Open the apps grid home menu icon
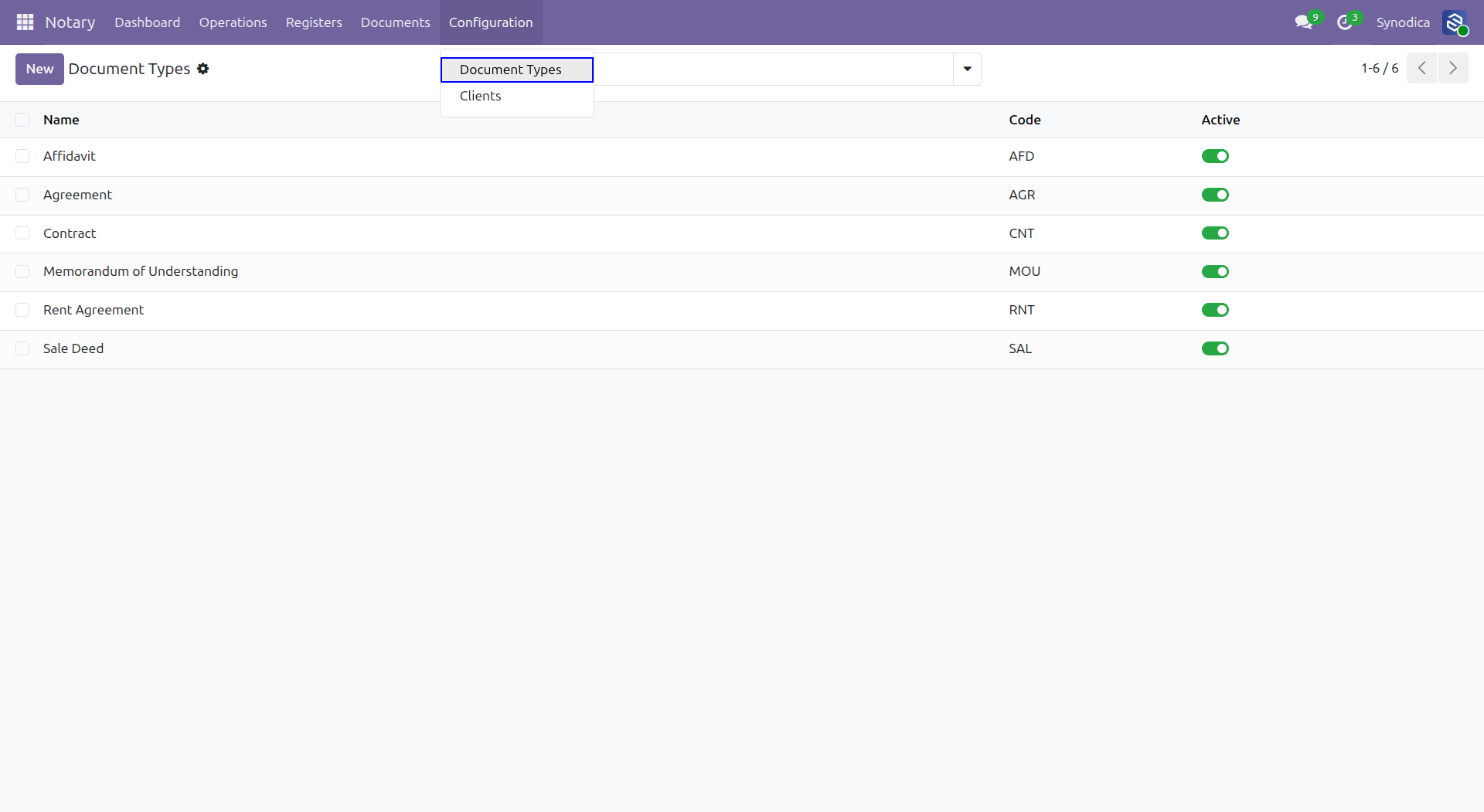1484x812 pixels. pyautogui.click(x=25, y=22)
